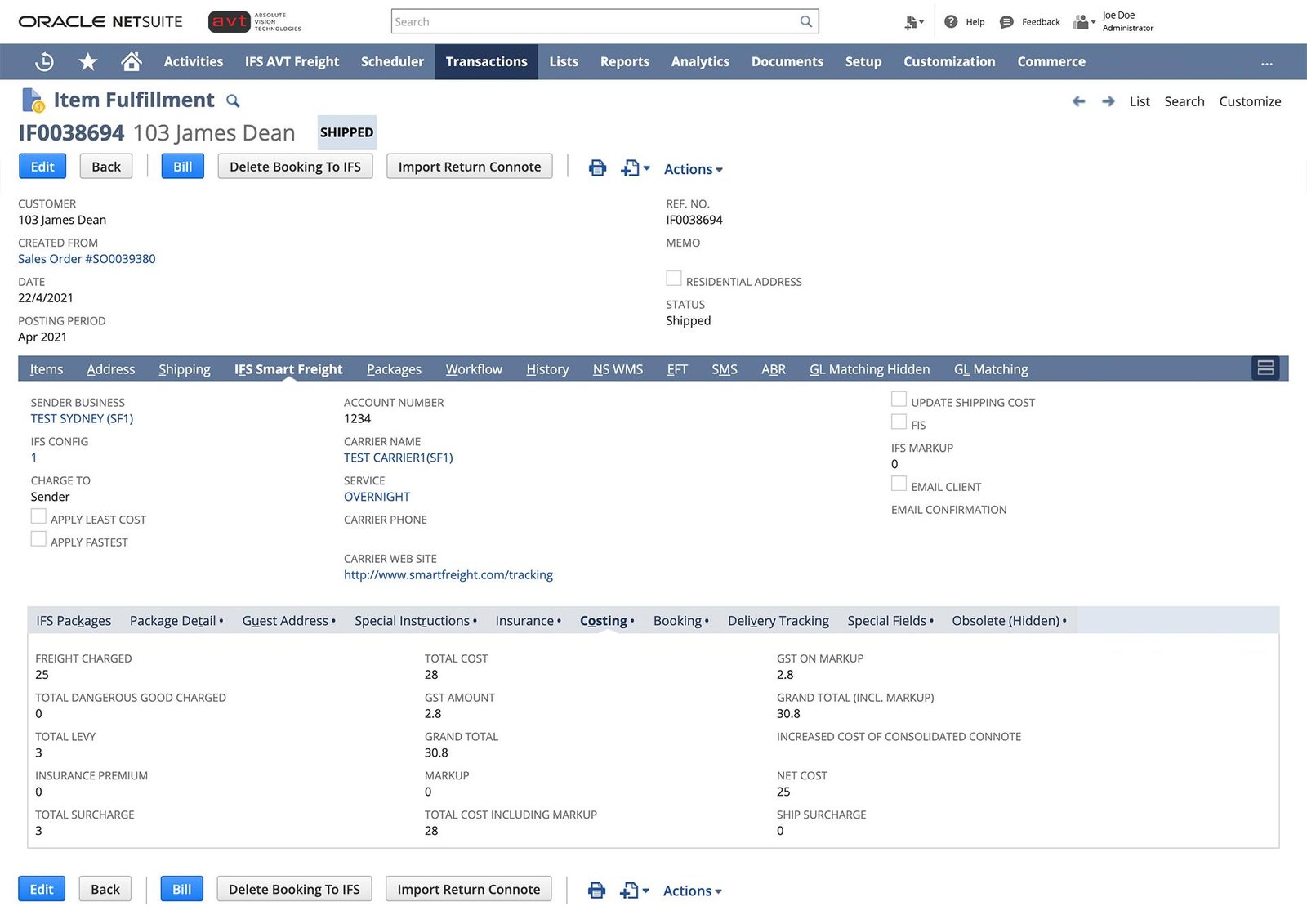1307x924 pixels.
Task: Open the OVERNIGHT service link
Action: pyautogui.click(x=377, y=497)
